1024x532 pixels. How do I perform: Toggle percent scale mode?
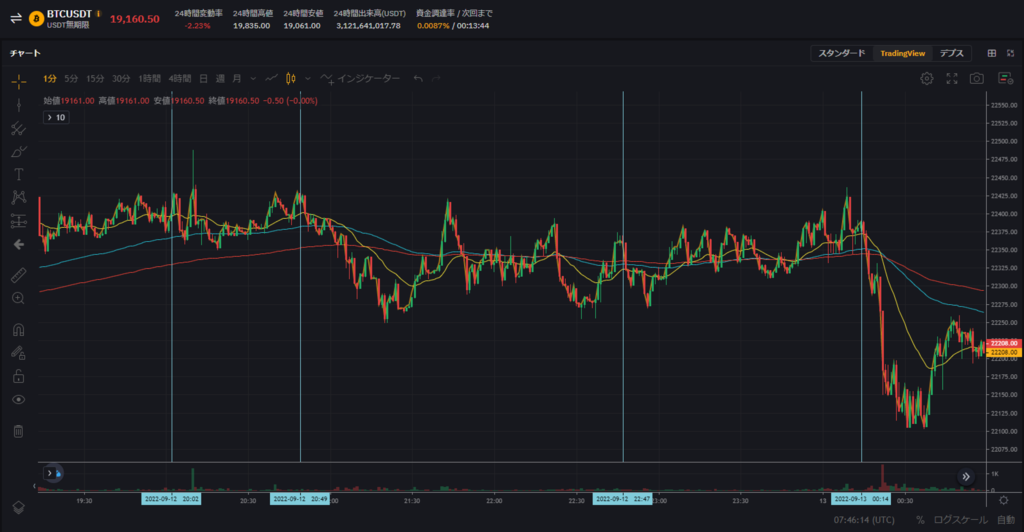(x=920, y=520)
